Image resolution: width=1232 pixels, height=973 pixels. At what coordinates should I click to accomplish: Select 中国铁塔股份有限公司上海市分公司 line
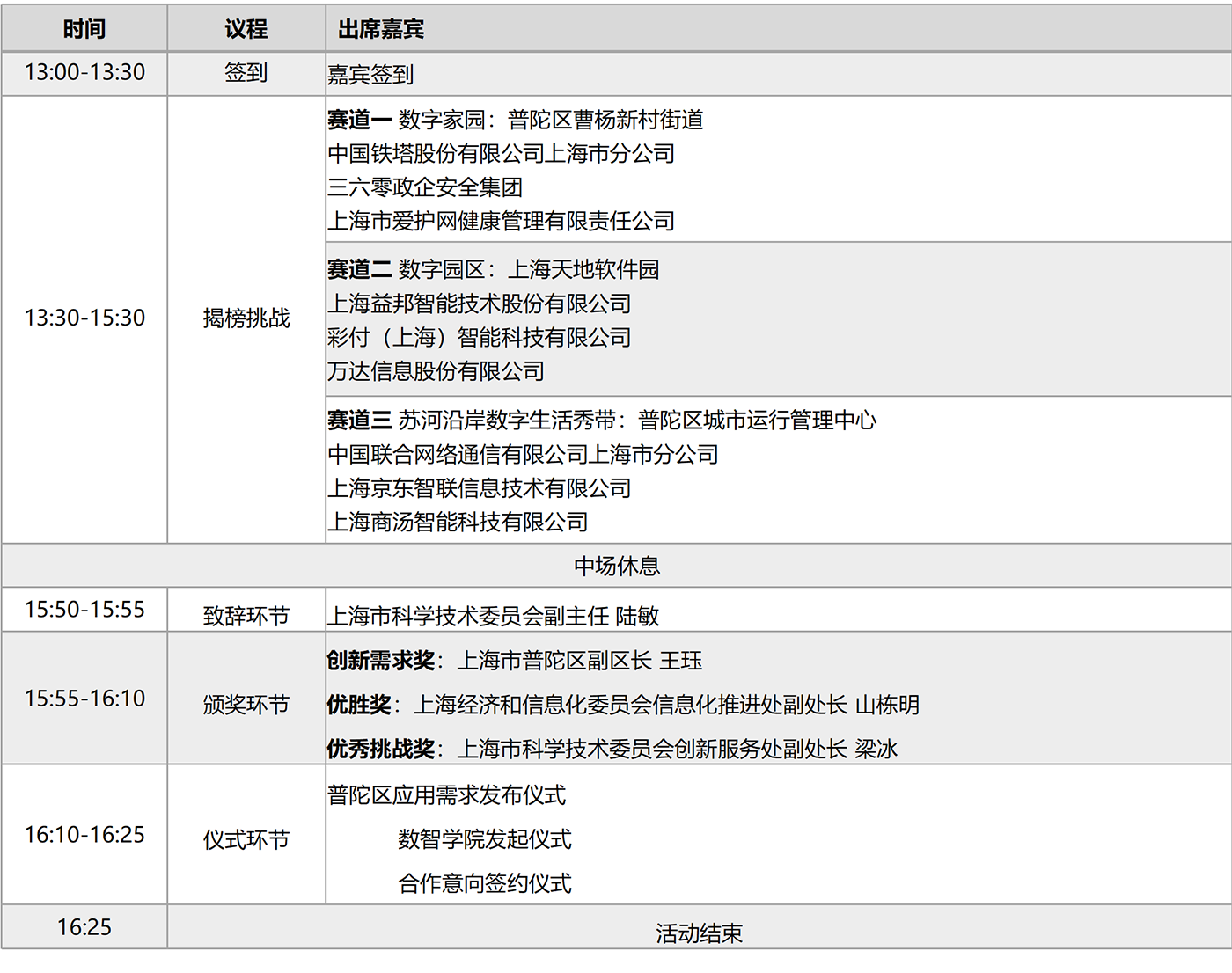(502, 153)
